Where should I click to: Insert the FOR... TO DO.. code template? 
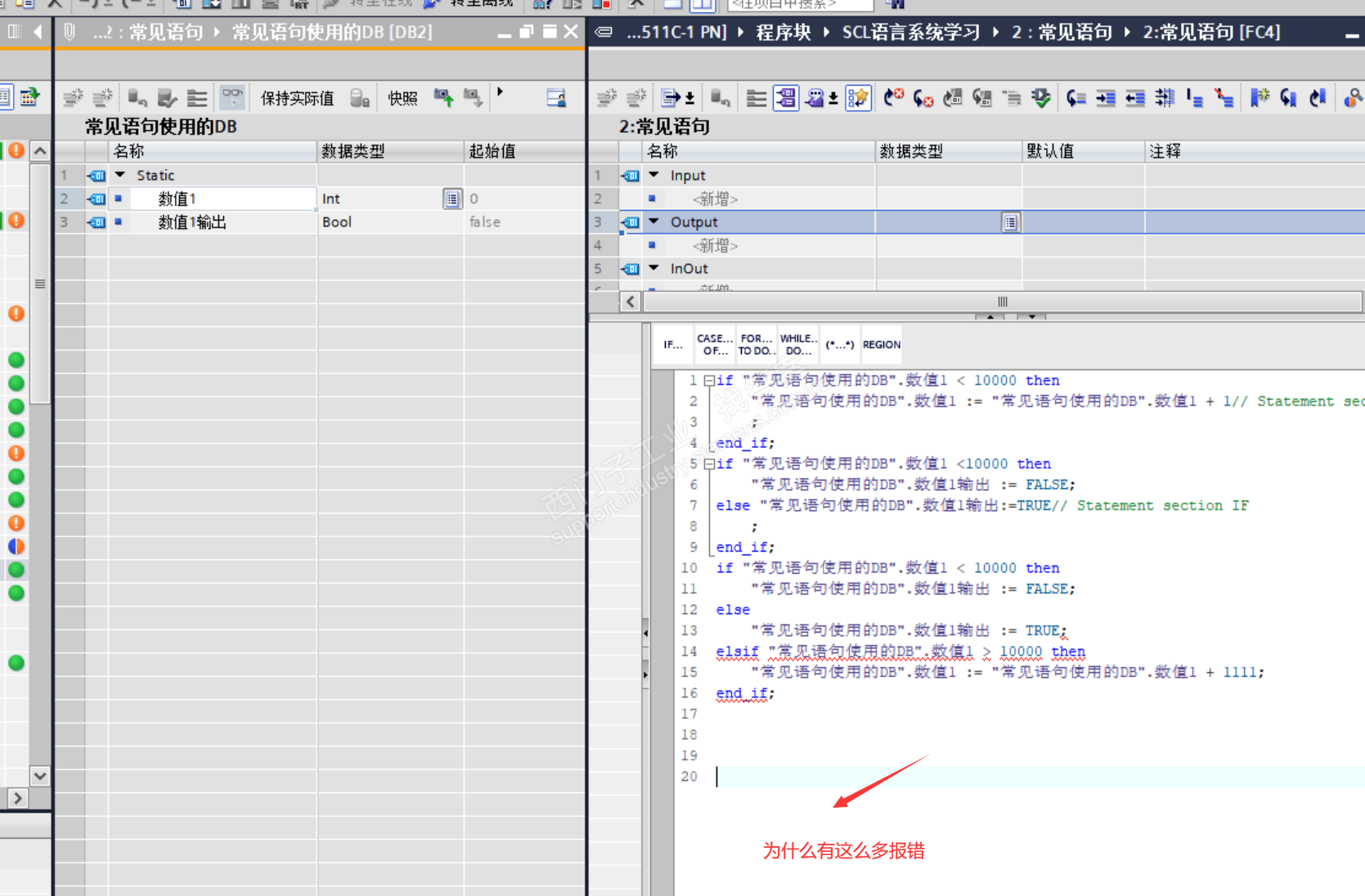pos(756,344)
